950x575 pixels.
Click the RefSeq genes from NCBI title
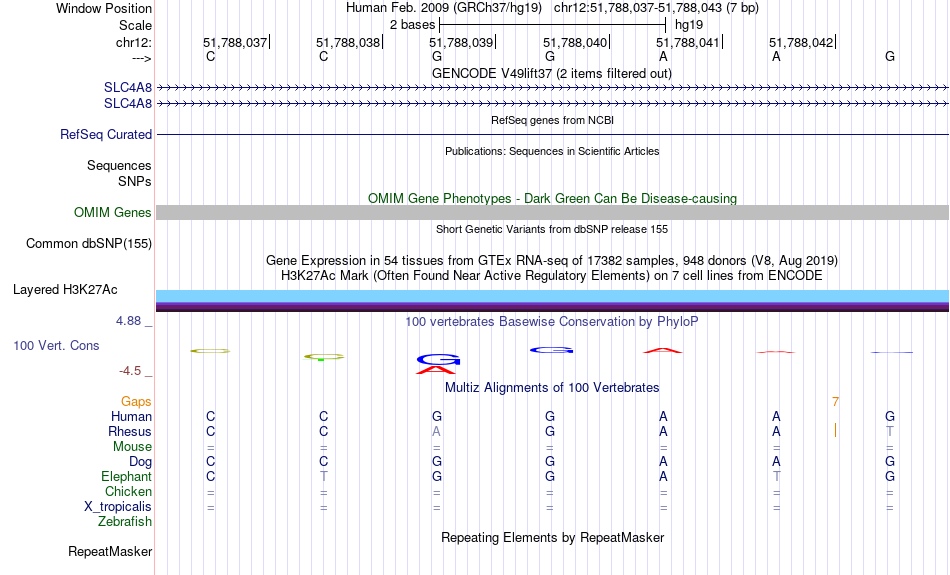click(552, 120)
